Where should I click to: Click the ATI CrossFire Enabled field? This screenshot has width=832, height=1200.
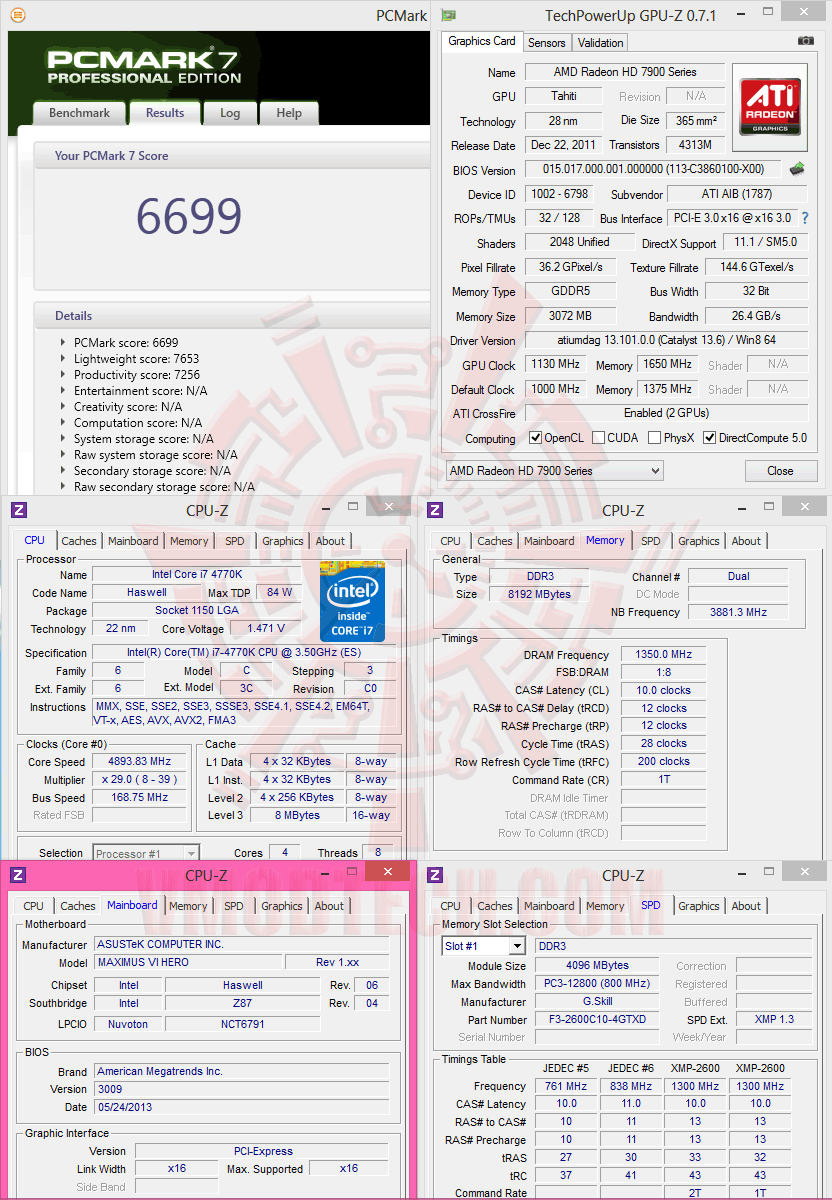[666, 413]
